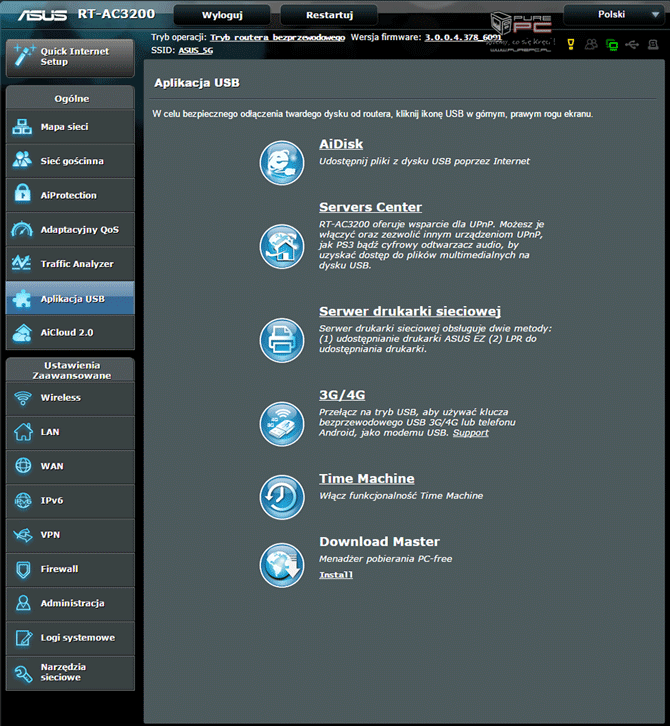Open the Time Machine title link
This screenshot has width=670, height=726.
click(x=367, y=478)
